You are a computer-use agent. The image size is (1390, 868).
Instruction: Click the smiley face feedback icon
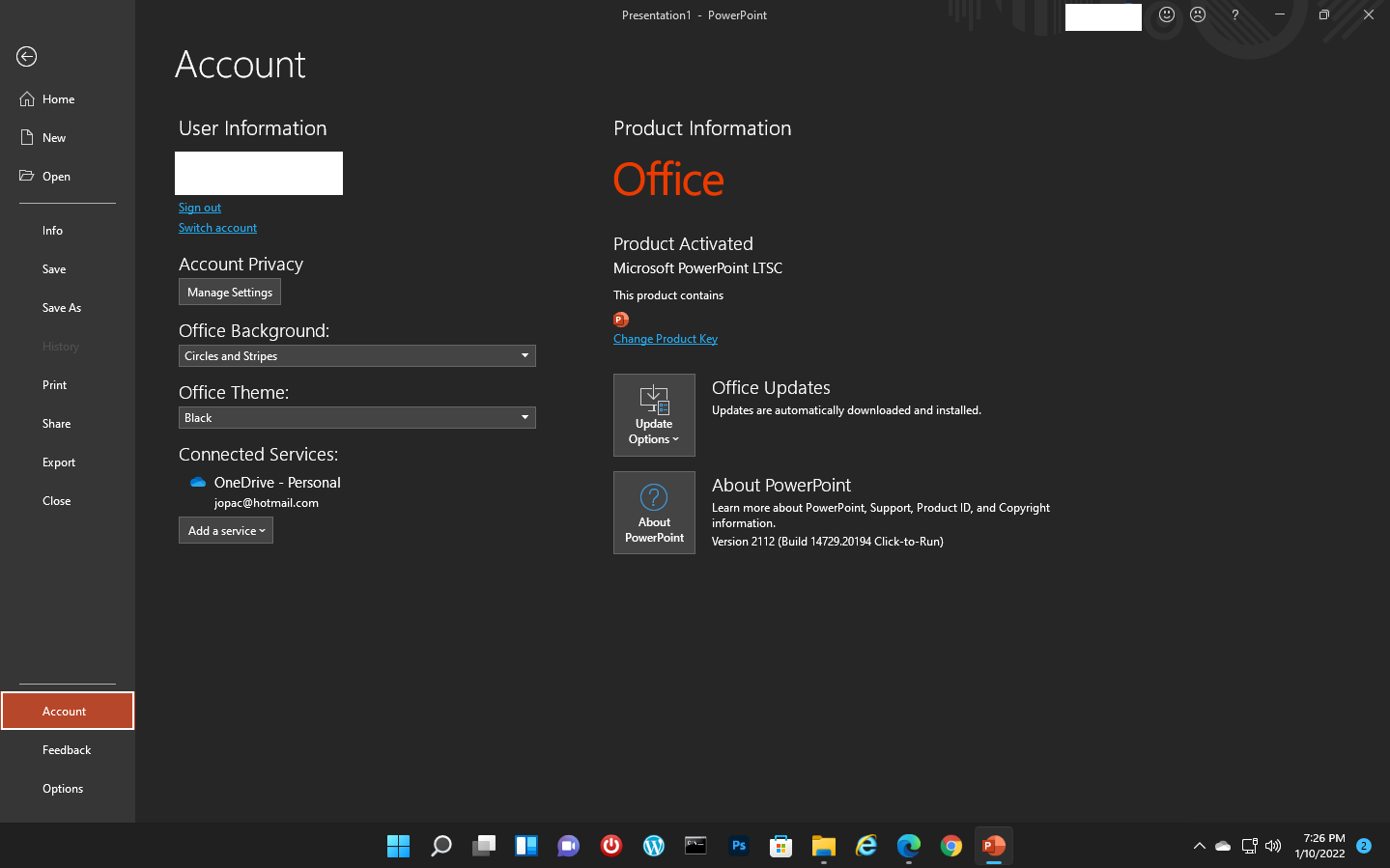(1167, 14)
